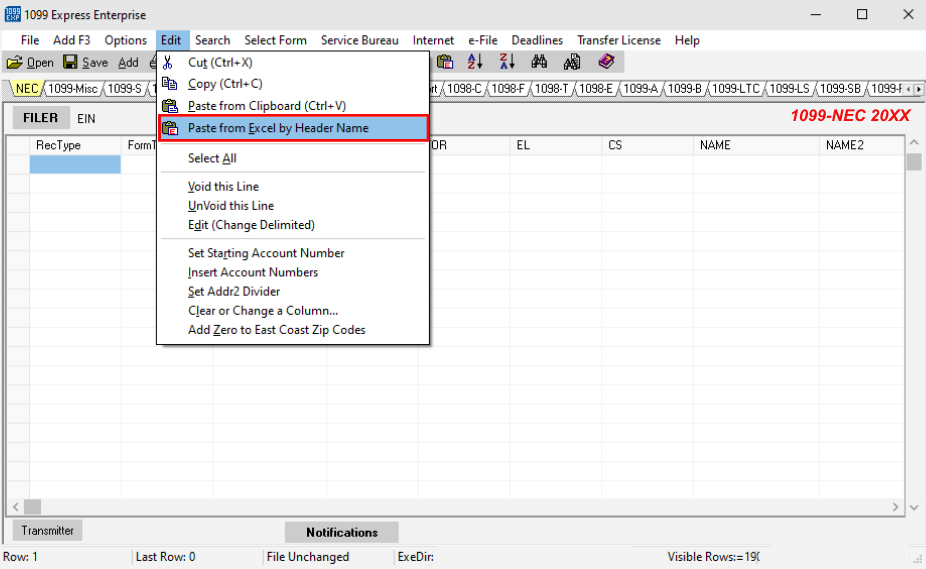Click the FILER button
This screenshot has width=926, height=569.
pos(41,118)
